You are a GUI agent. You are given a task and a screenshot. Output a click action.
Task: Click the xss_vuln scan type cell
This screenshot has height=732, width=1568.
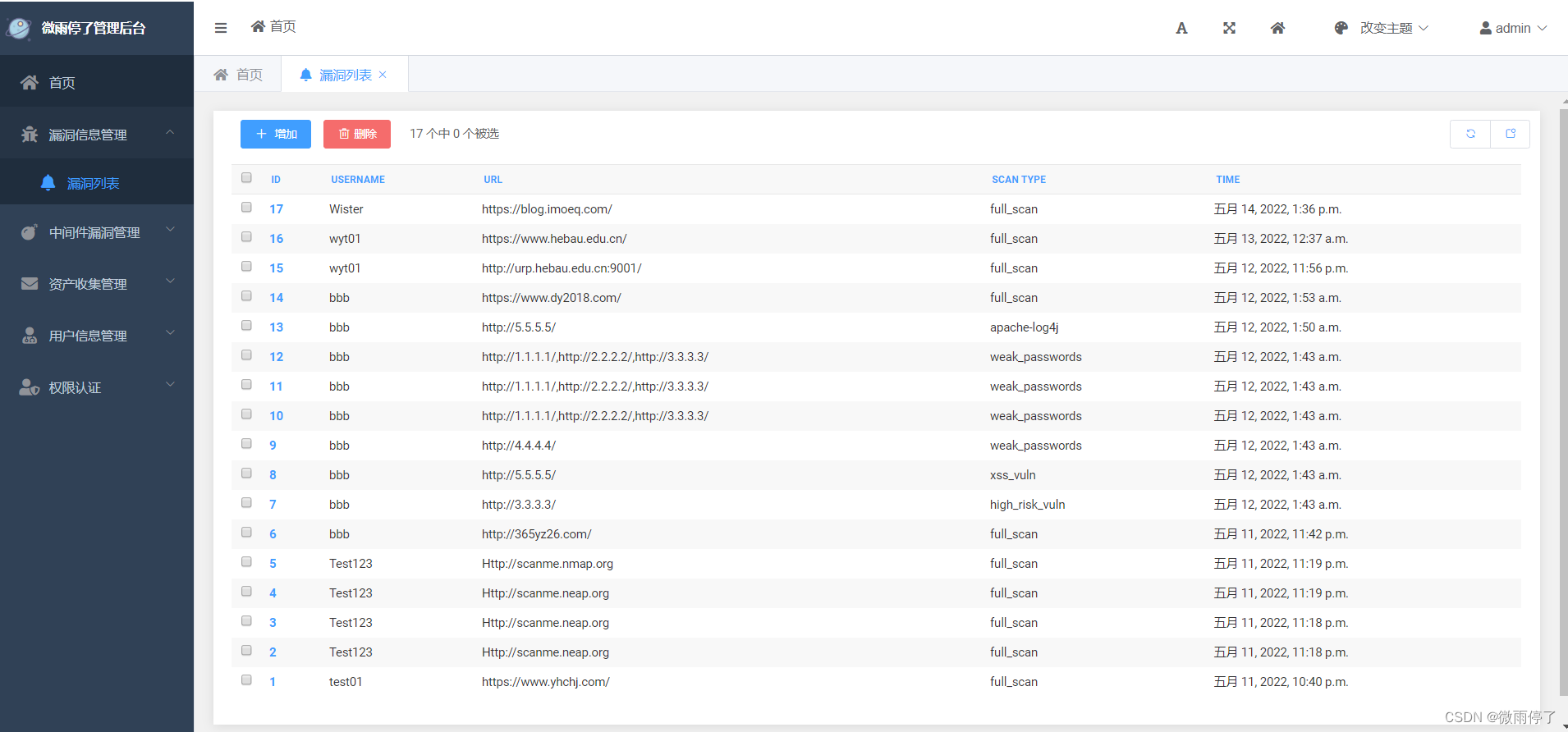point(1012,475)
